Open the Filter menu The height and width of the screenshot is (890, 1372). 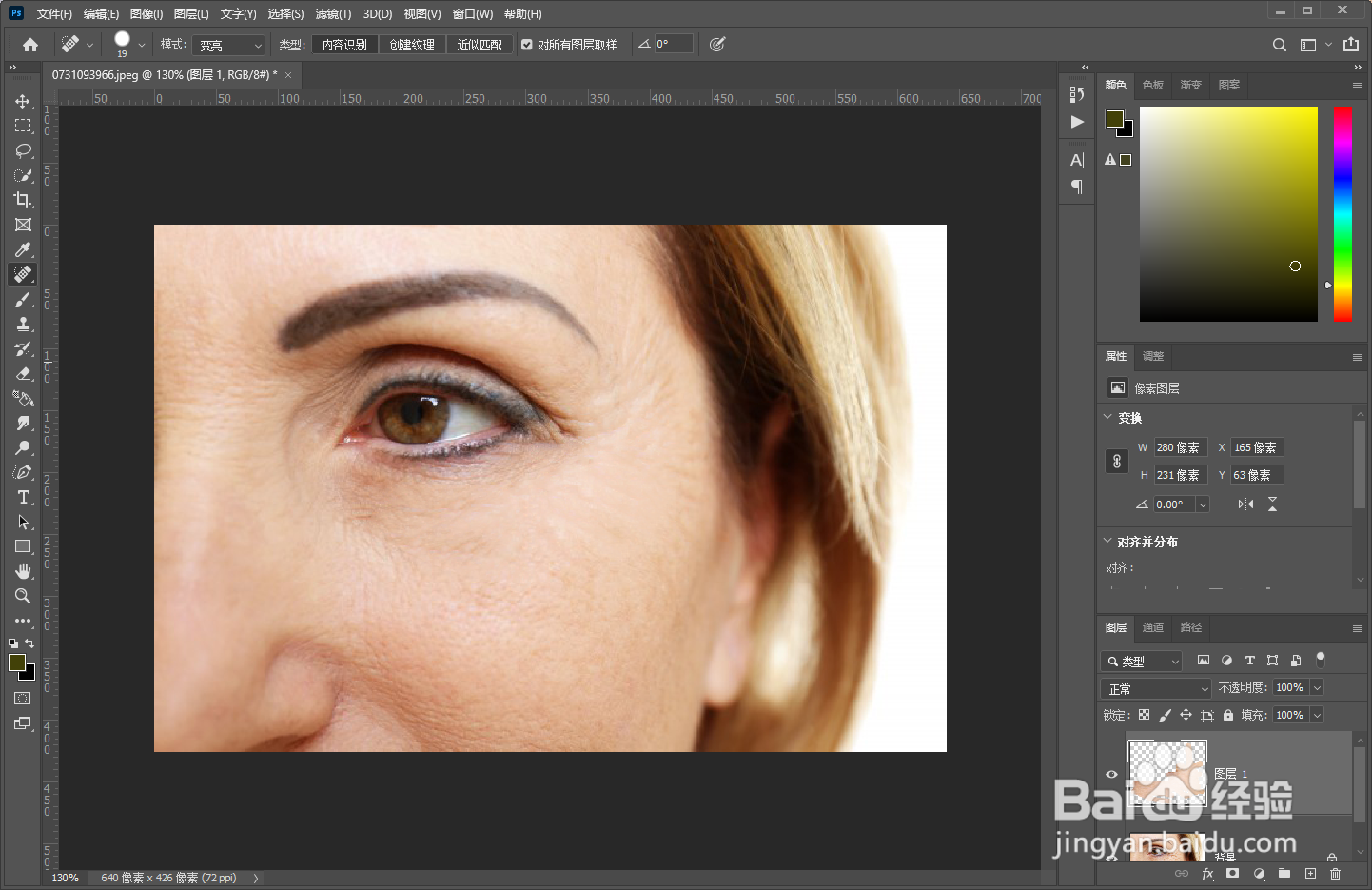click(x=333, y=13)
